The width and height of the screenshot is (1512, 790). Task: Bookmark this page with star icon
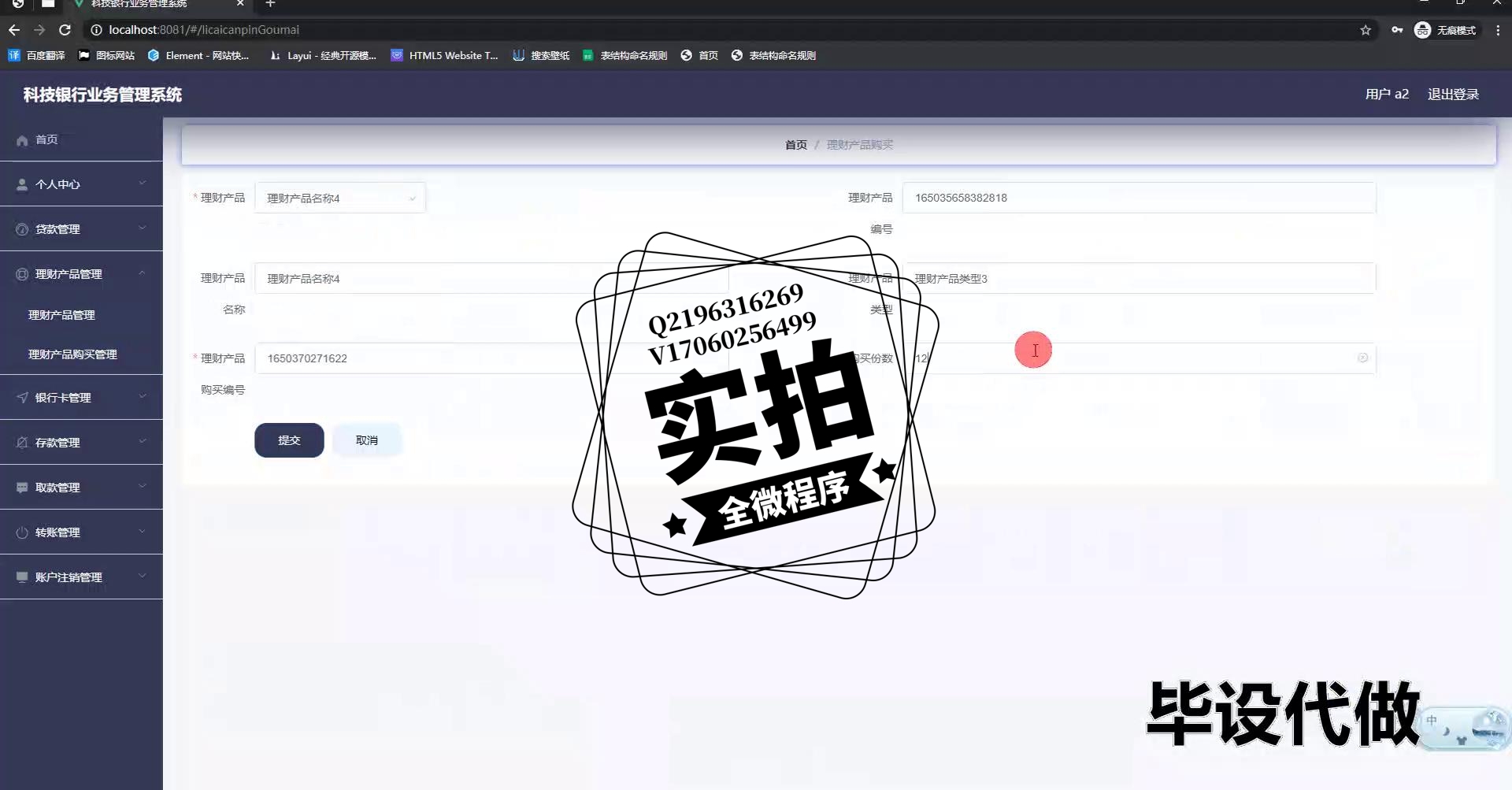(1366, 30)
